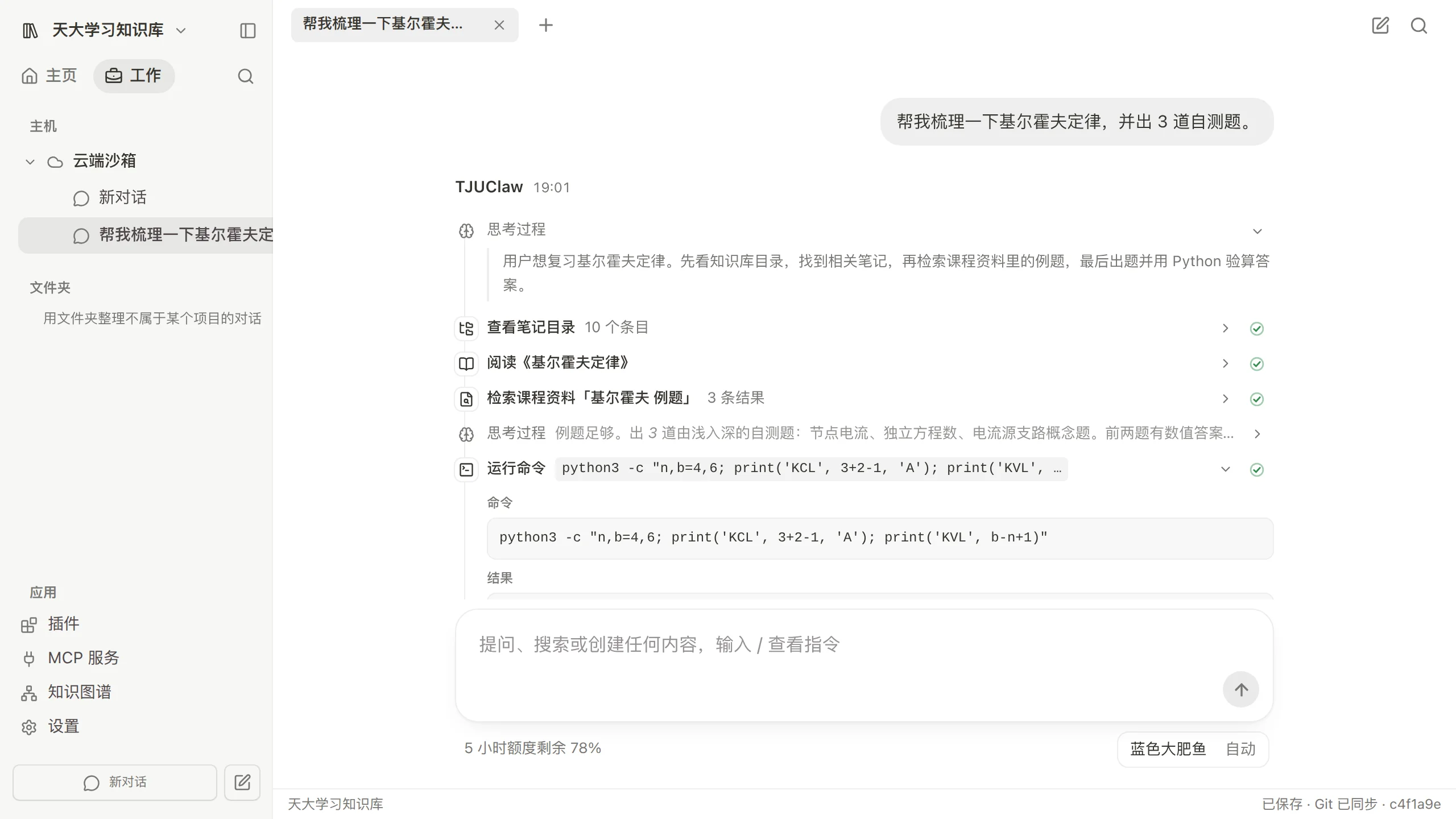Expand the 检索课程资料 step chevron
Viewport: 1456px width, 819px height.
pyautogui.click(x=1226, y=399)
